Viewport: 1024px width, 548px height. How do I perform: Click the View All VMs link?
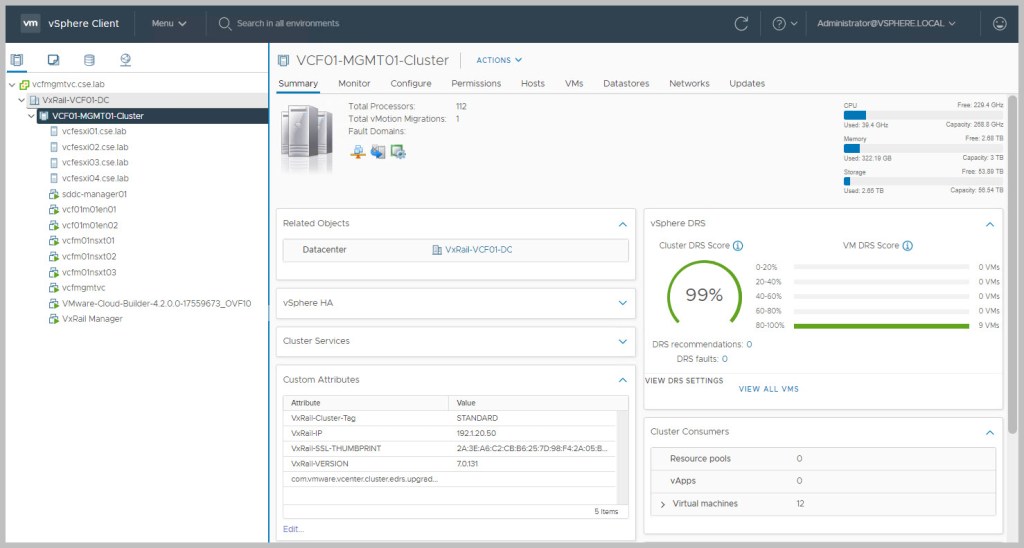768,389
